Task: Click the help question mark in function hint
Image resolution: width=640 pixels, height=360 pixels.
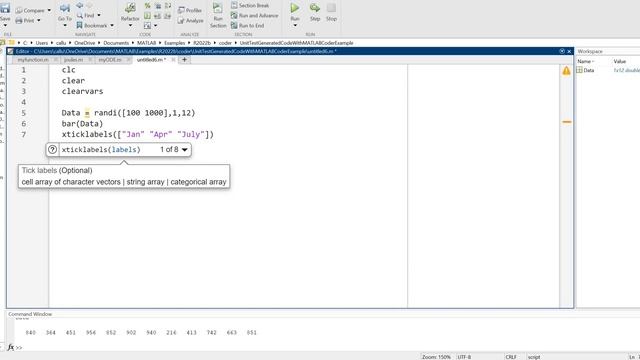Action: [52, 149]
